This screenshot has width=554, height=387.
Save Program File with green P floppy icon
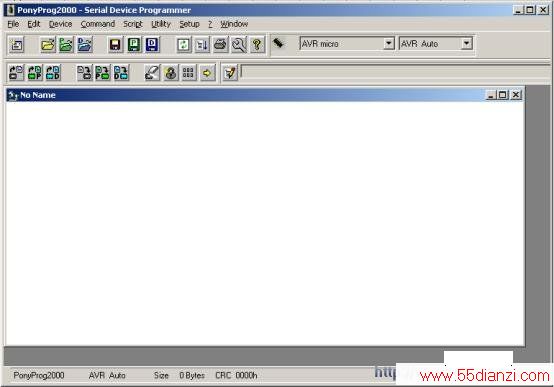pos(134,45)
